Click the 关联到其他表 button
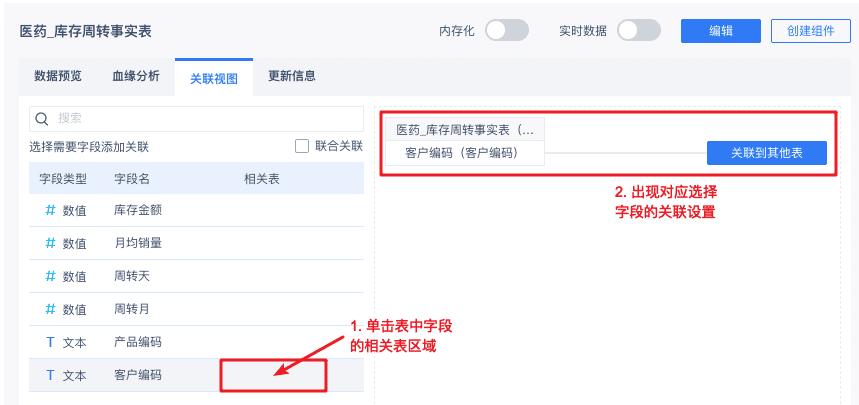Screen dimensions: 859x405 click(766, 153)
